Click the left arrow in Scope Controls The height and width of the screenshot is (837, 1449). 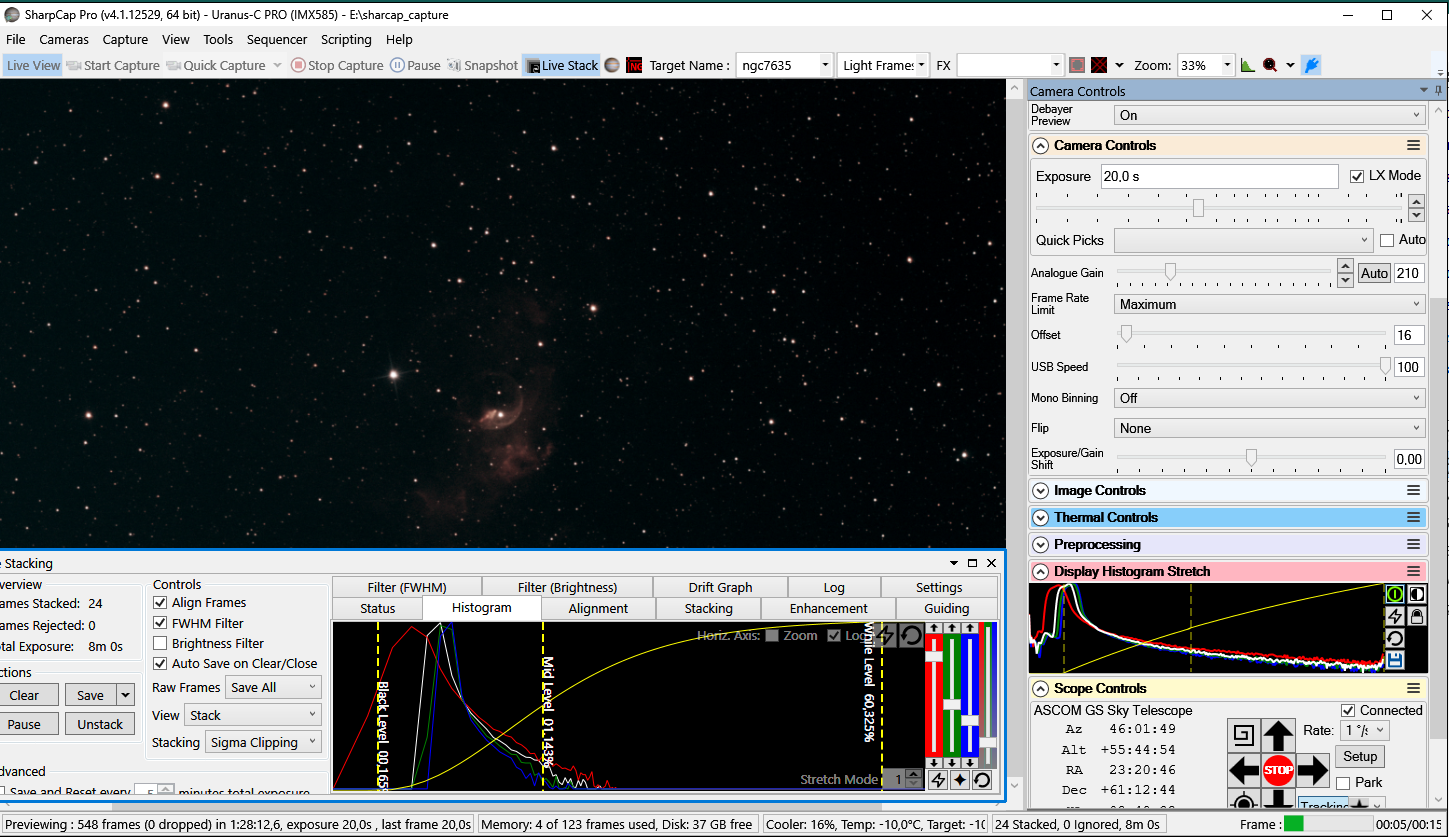pyautogui.click(x=1244, y=770)
